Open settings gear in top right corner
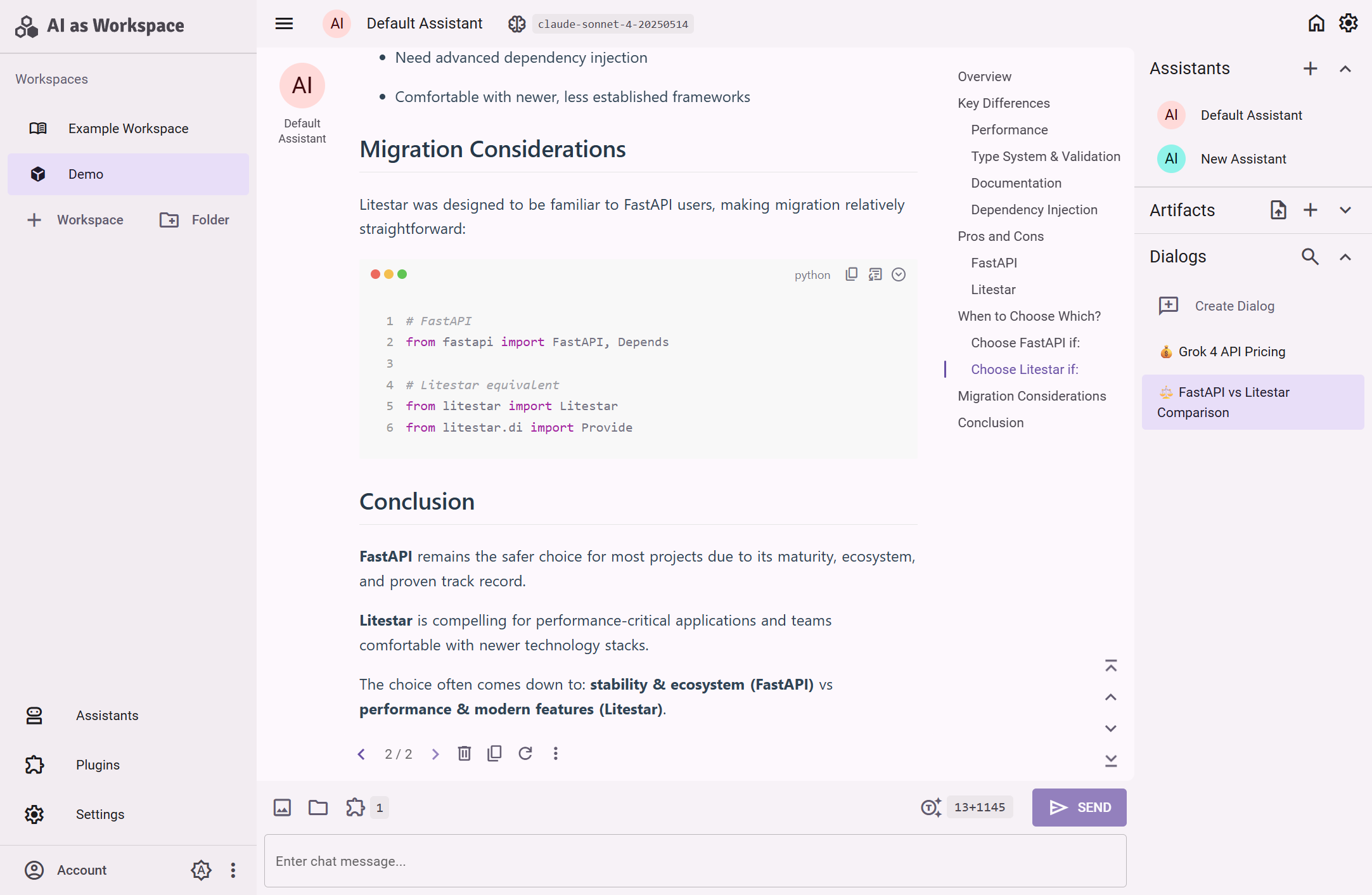Image resolution: width=1372 pixels, height=895 pixels. [x=1348, y=23]
